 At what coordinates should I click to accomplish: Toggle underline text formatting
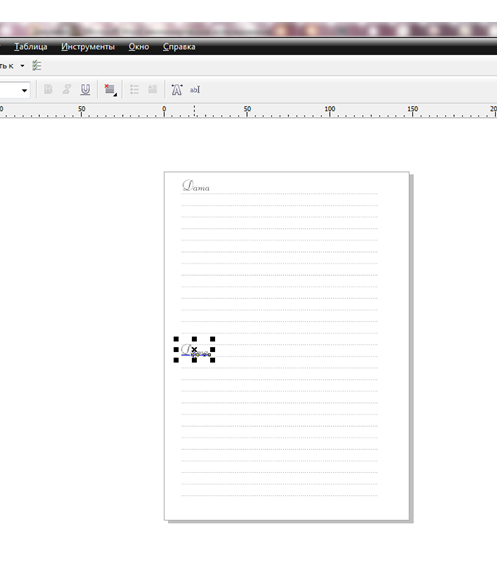(x=85, y=89)
